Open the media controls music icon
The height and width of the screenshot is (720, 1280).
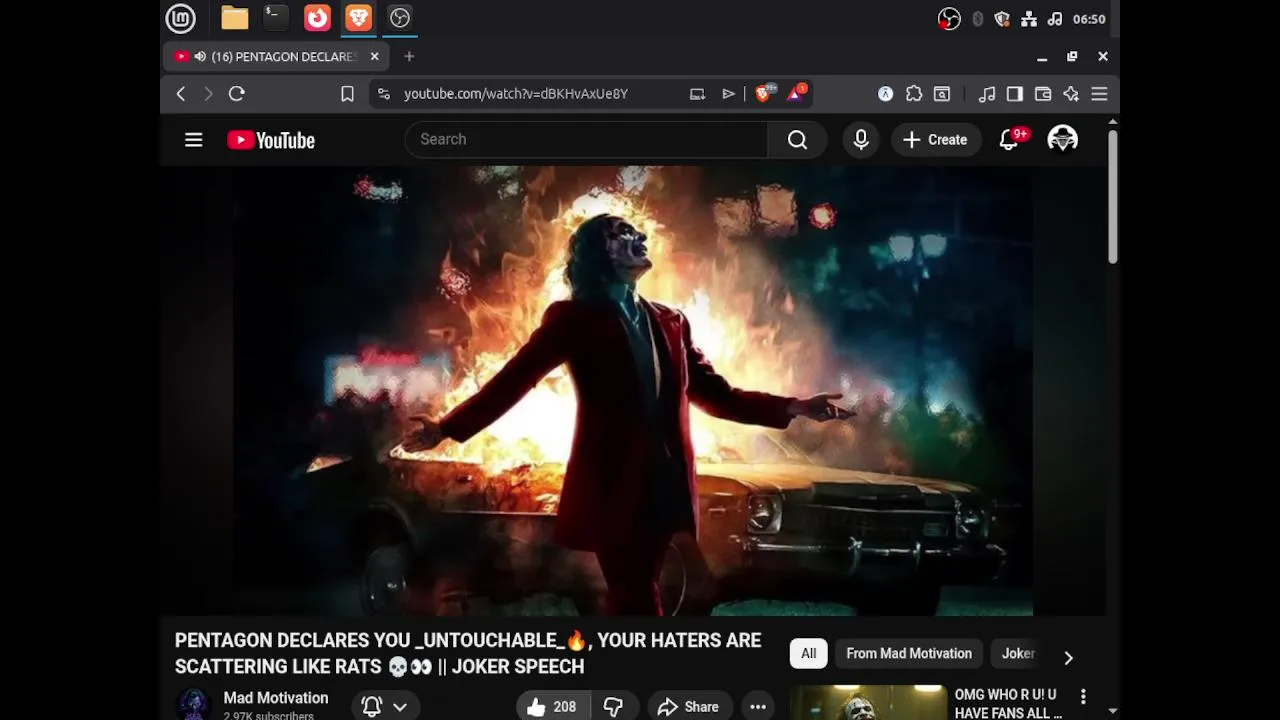pyautogui.click(x=987, y=94)
